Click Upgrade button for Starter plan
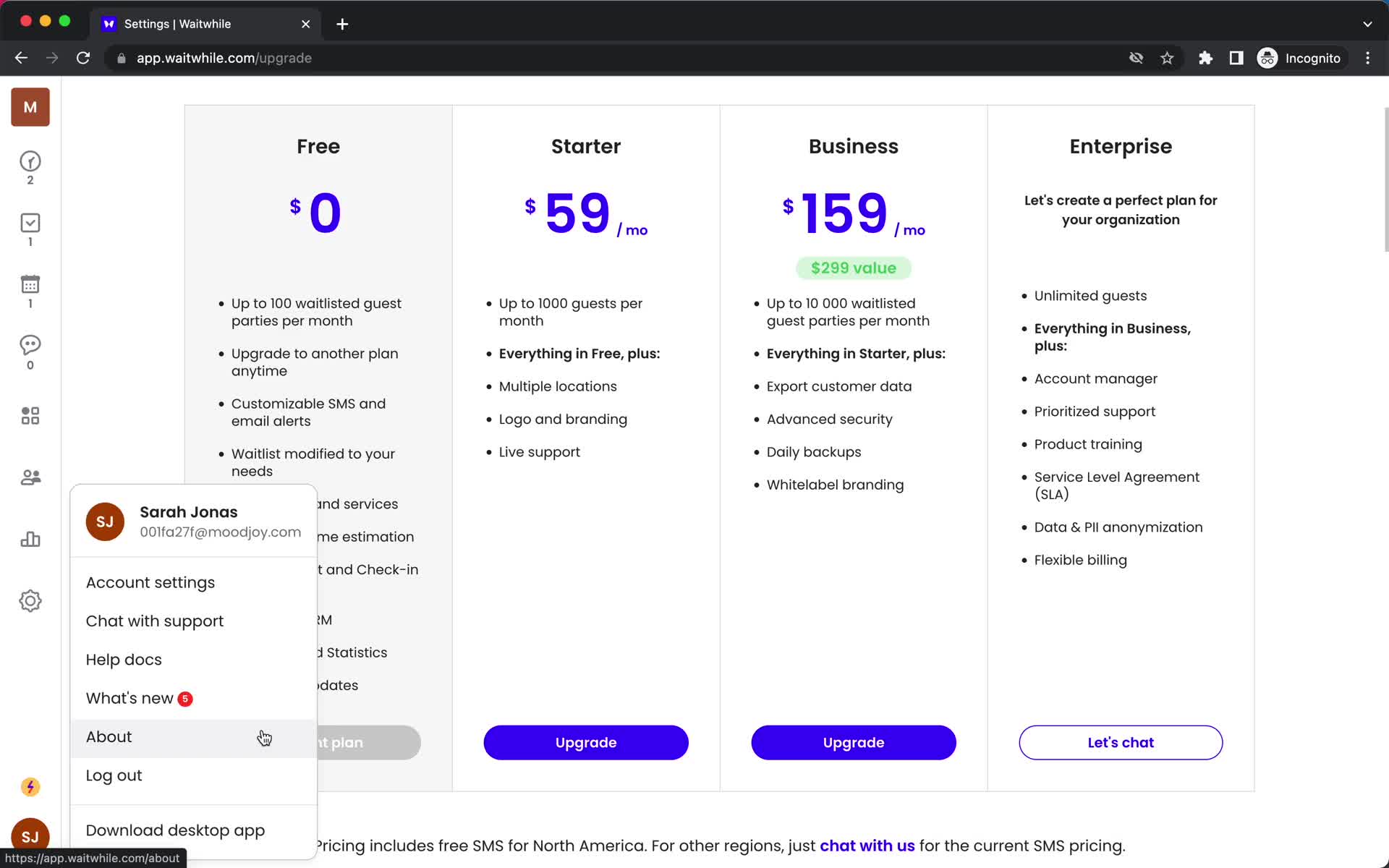 point(586,742)
